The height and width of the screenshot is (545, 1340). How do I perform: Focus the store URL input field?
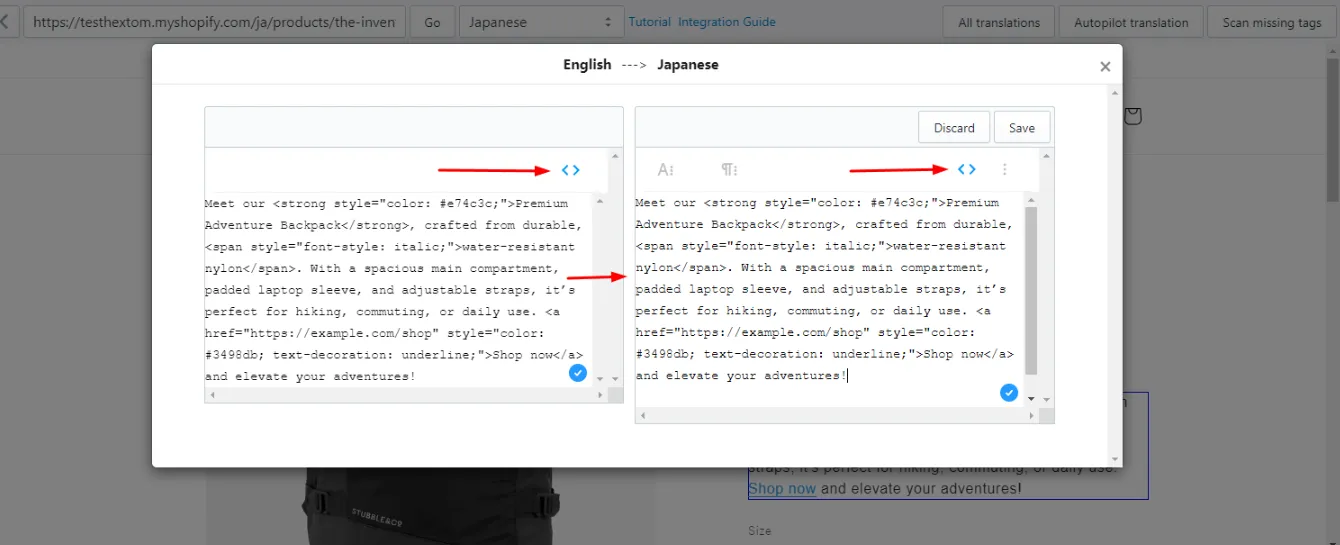tap(213, 22)
